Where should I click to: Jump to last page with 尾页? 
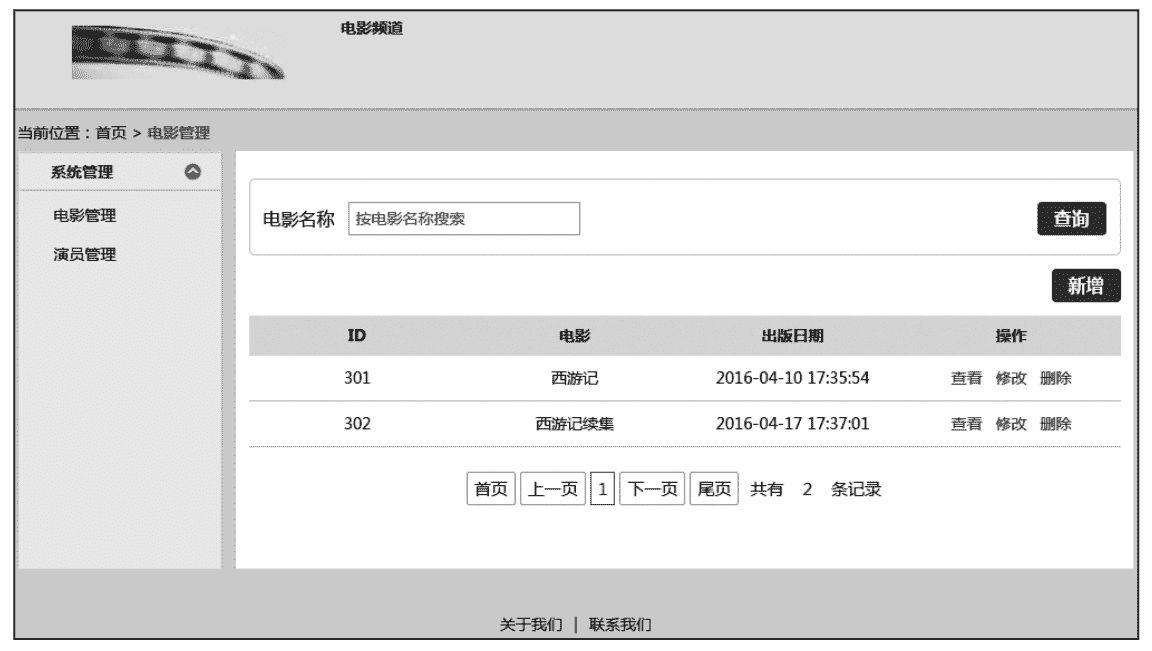click(714, 490)
